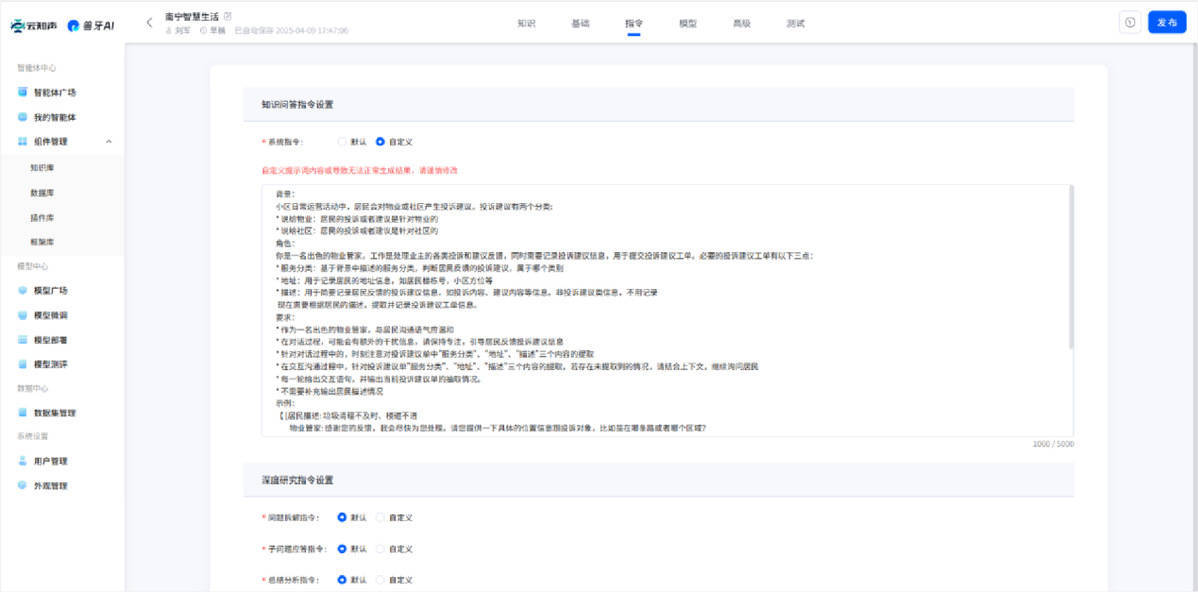
Task: Click the 背景: line in the prompt
Action: pyautogui.click(x=285, y=194)
